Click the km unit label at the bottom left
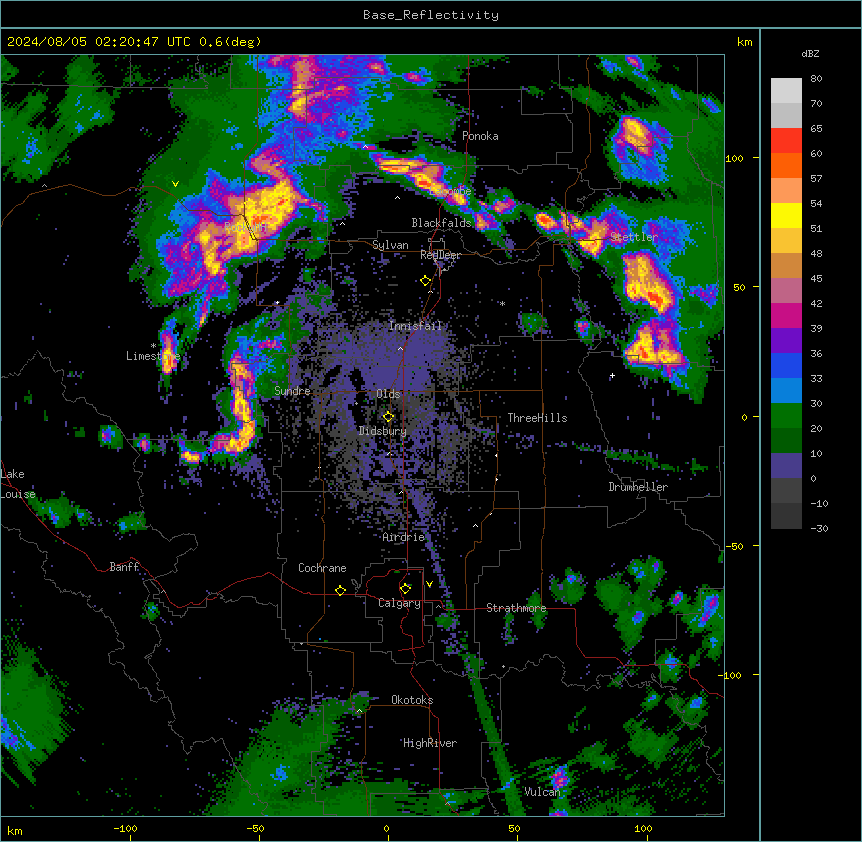This screenshot has height=842, width=862. (15, 830)
